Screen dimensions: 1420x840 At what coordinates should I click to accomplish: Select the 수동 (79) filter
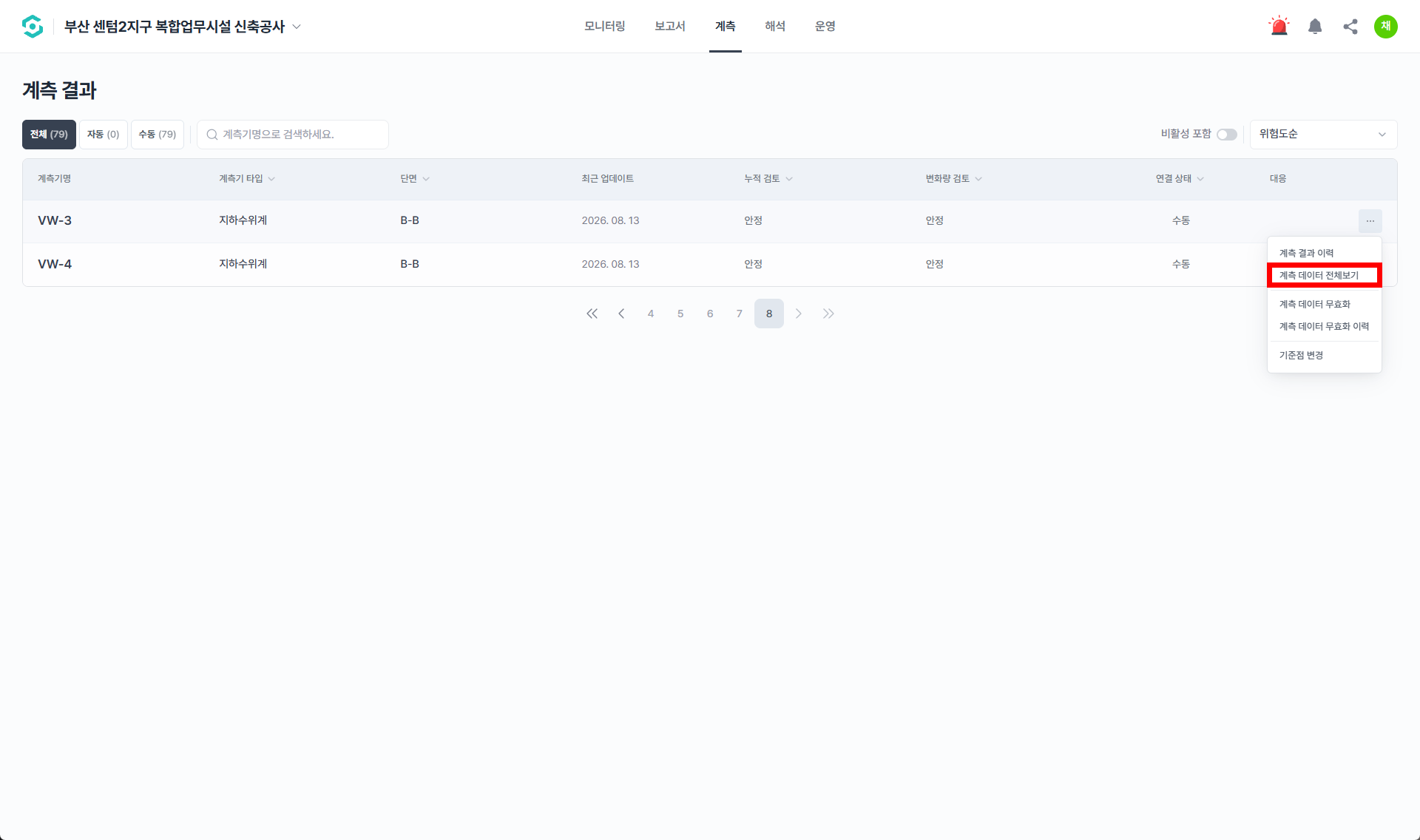tap(158, 135)
